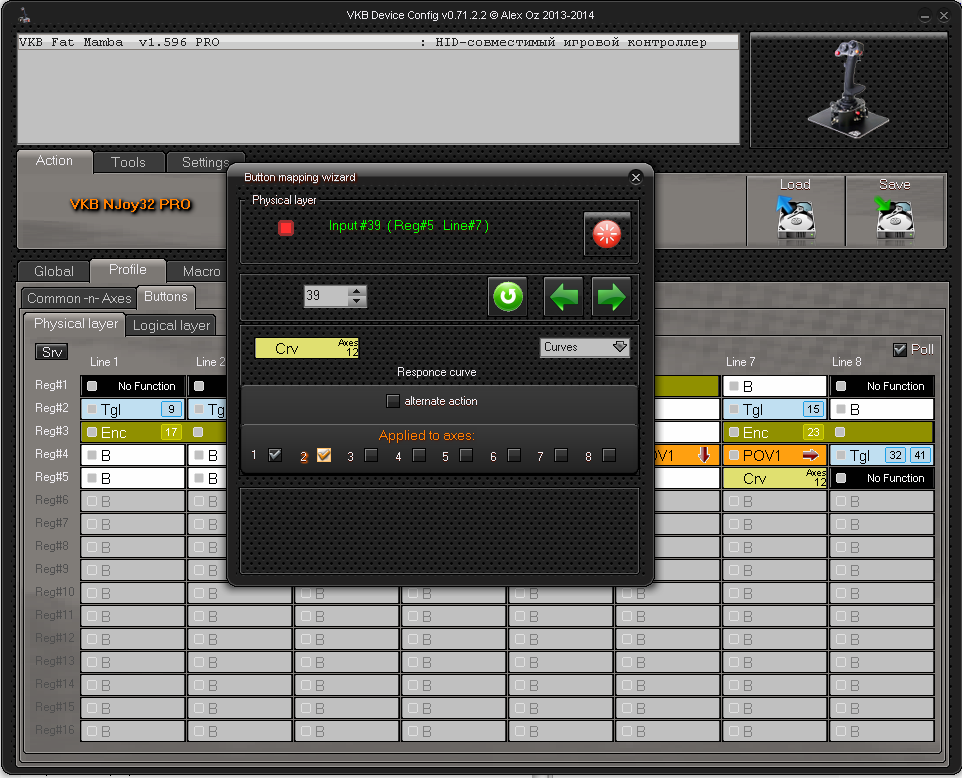Check axis 7 checkbox
The width and height of the screenshot is (962, 778).
click(561, 455)
